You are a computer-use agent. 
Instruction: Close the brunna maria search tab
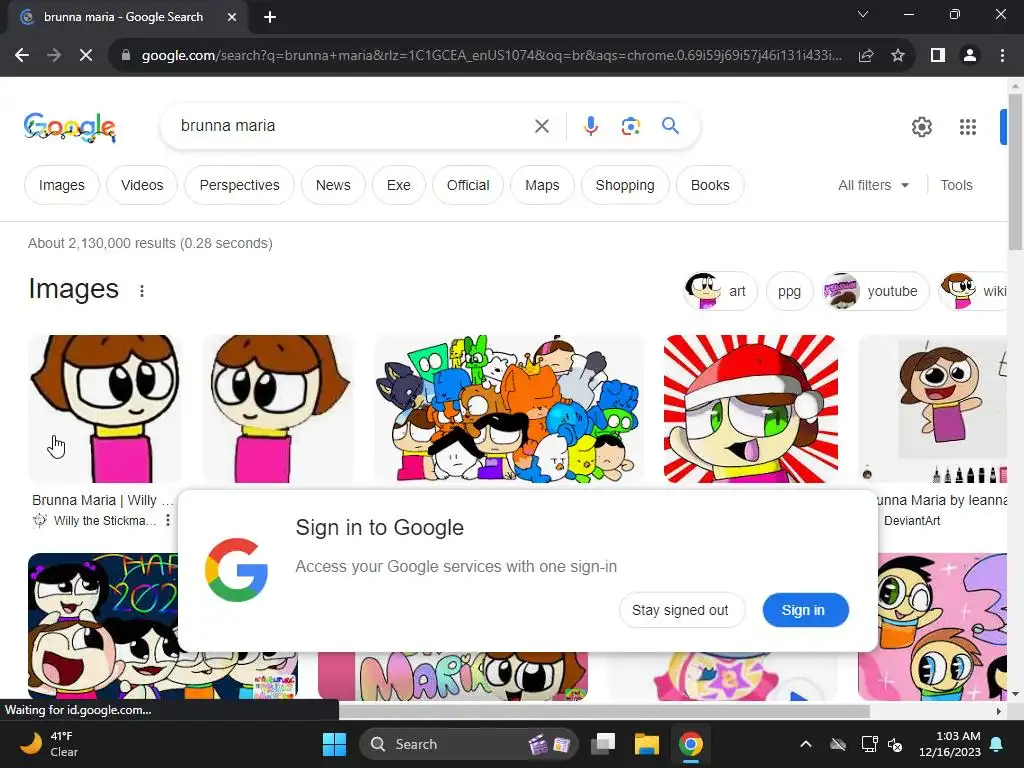click(x=232, y=17)
